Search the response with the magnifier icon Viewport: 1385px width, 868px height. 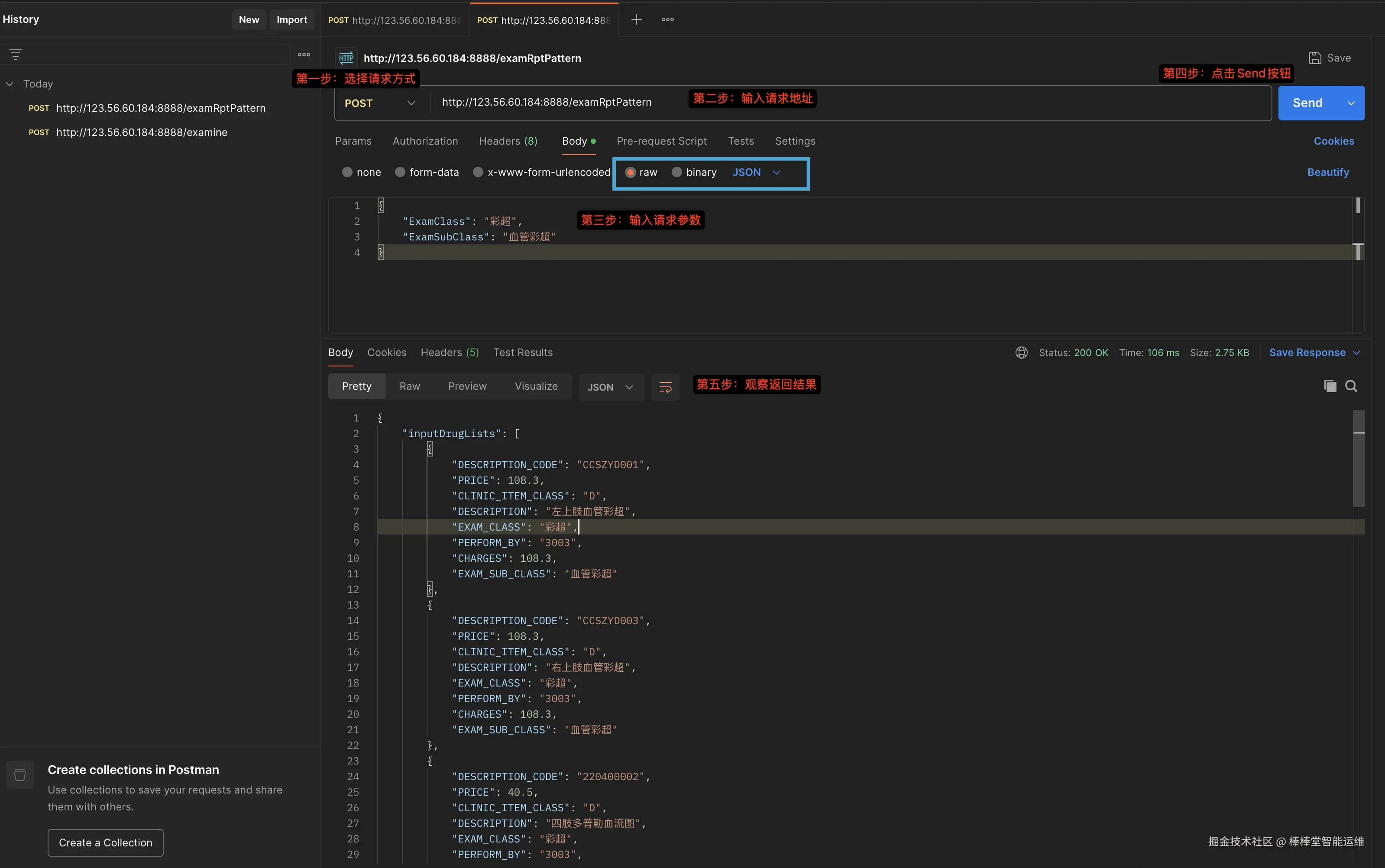pos(1351,386)
